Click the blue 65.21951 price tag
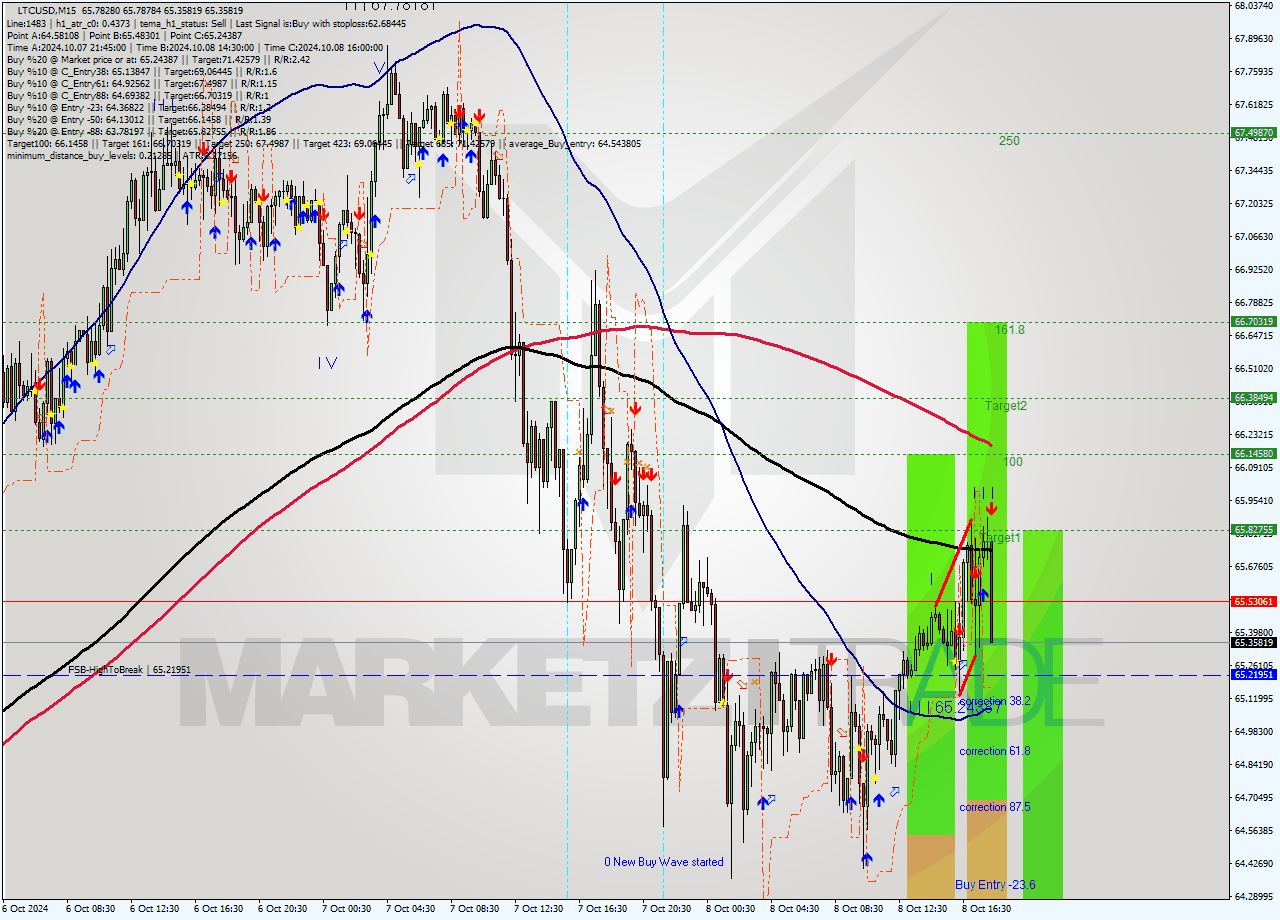 (x=1253, y=675)
